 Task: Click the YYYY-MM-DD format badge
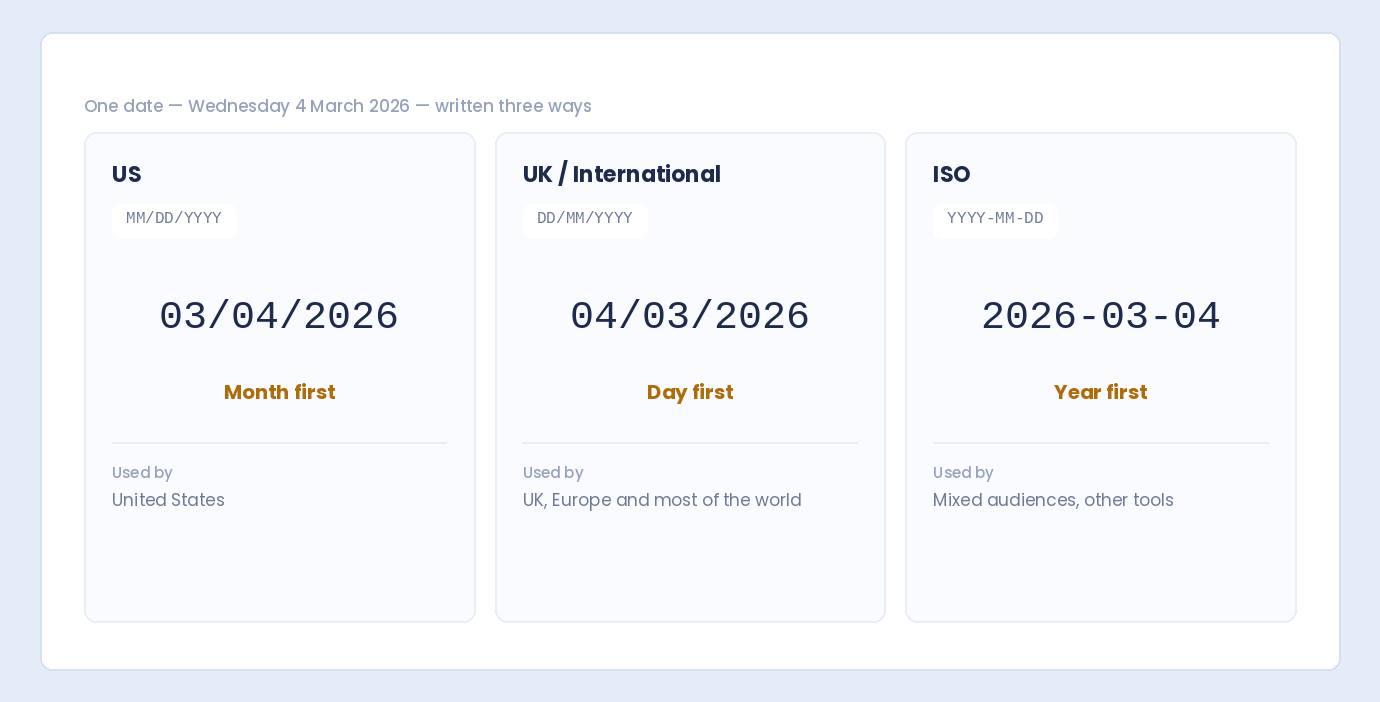995,220
